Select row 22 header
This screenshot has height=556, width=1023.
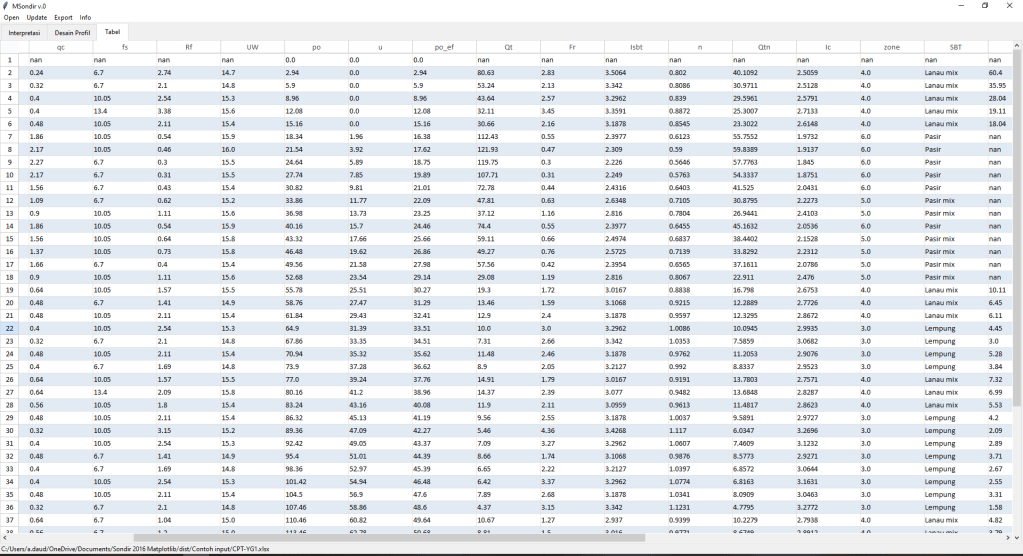coord(10,328)
